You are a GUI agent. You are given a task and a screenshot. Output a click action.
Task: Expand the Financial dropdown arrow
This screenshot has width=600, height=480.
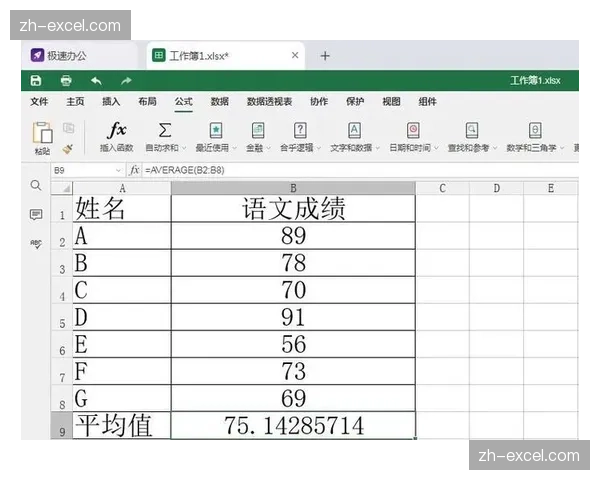[x=269, y=148]
